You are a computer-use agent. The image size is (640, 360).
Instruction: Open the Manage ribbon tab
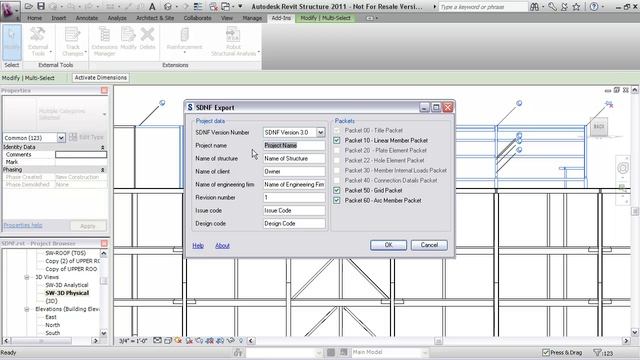coord(252,18)
